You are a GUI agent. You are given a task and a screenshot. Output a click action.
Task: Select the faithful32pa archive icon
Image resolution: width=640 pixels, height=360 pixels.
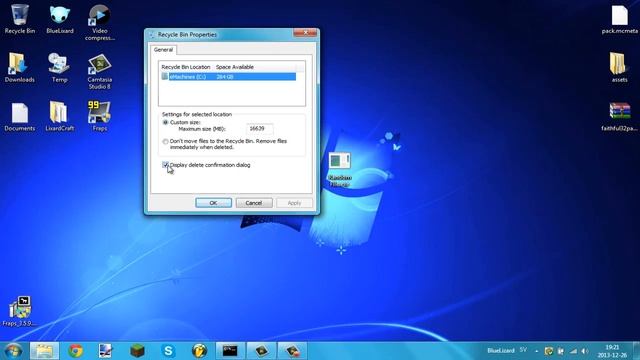619,117
